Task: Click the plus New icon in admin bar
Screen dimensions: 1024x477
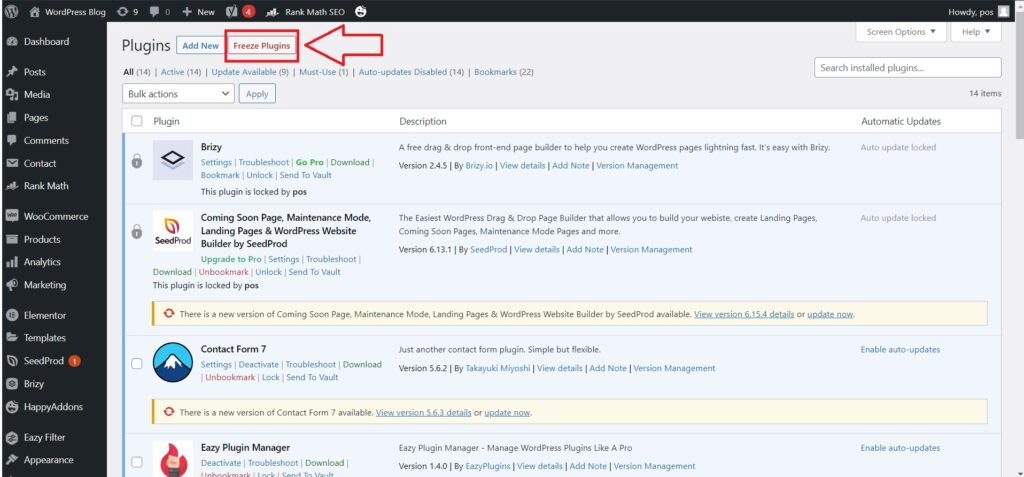Action: pos(187,12)
